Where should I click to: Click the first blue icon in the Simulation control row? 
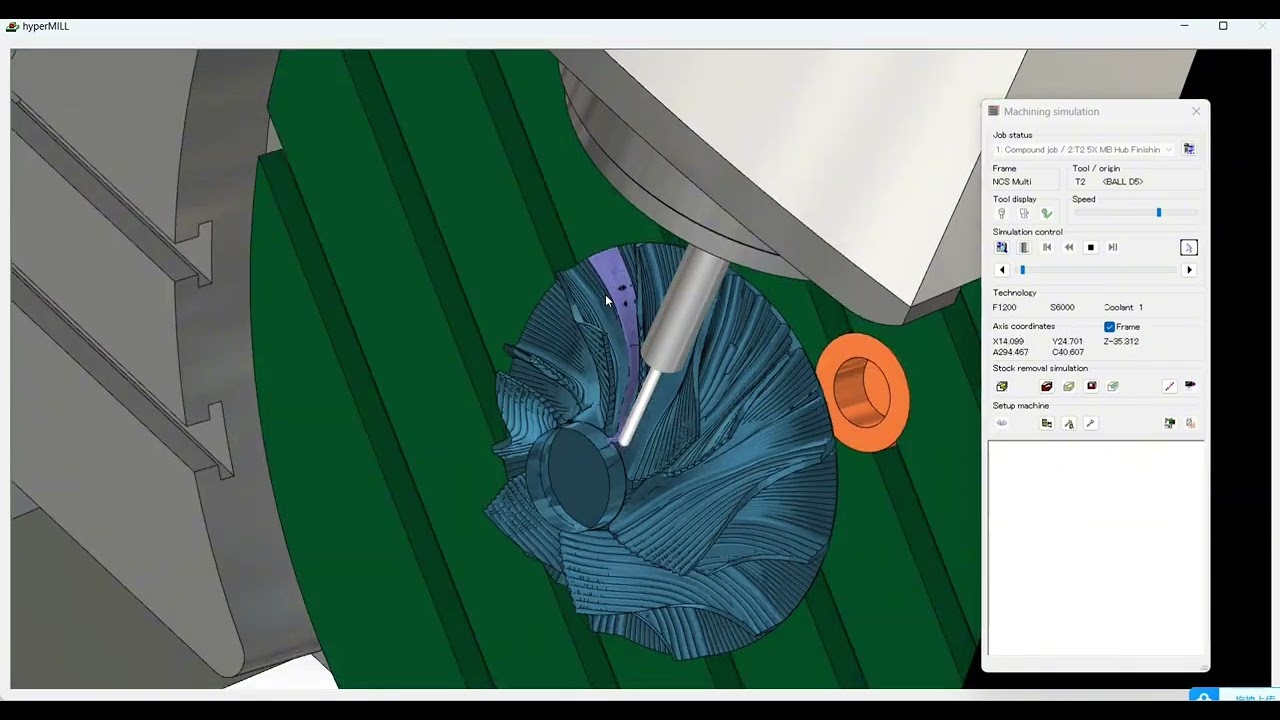(1002, 247)
